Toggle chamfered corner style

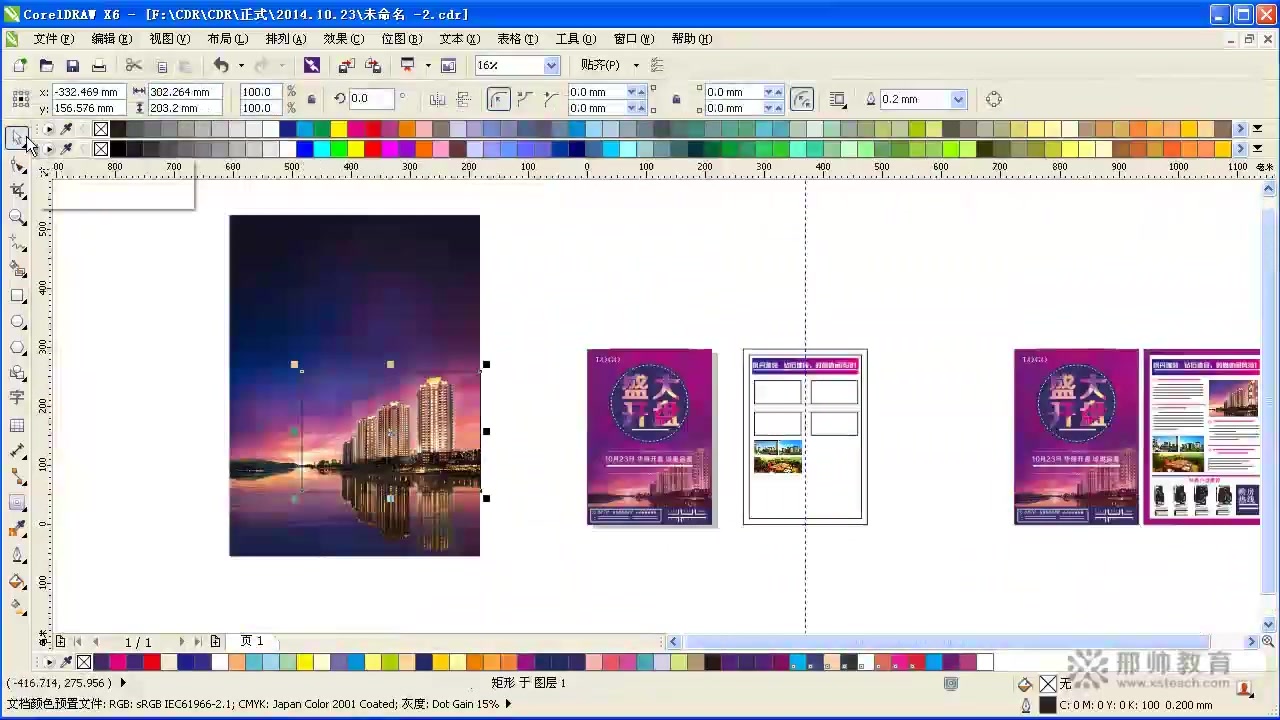click(551, 99)
